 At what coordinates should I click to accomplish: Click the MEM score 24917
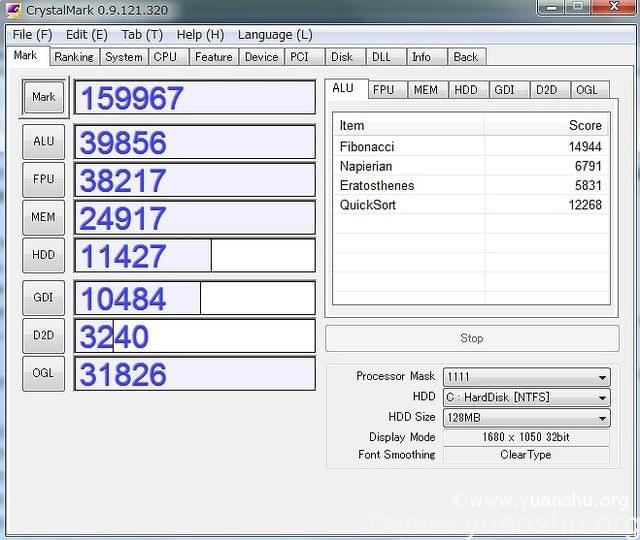click(195, 218)
